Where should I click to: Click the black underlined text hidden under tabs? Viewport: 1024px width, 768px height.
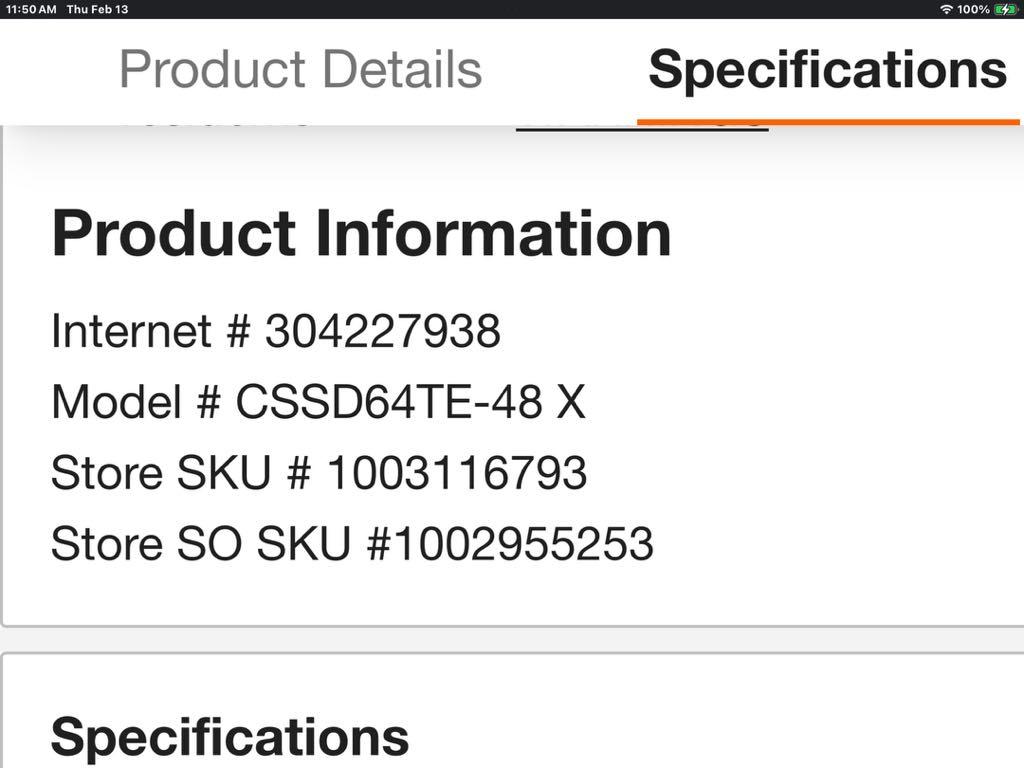(x=642, y=128)
